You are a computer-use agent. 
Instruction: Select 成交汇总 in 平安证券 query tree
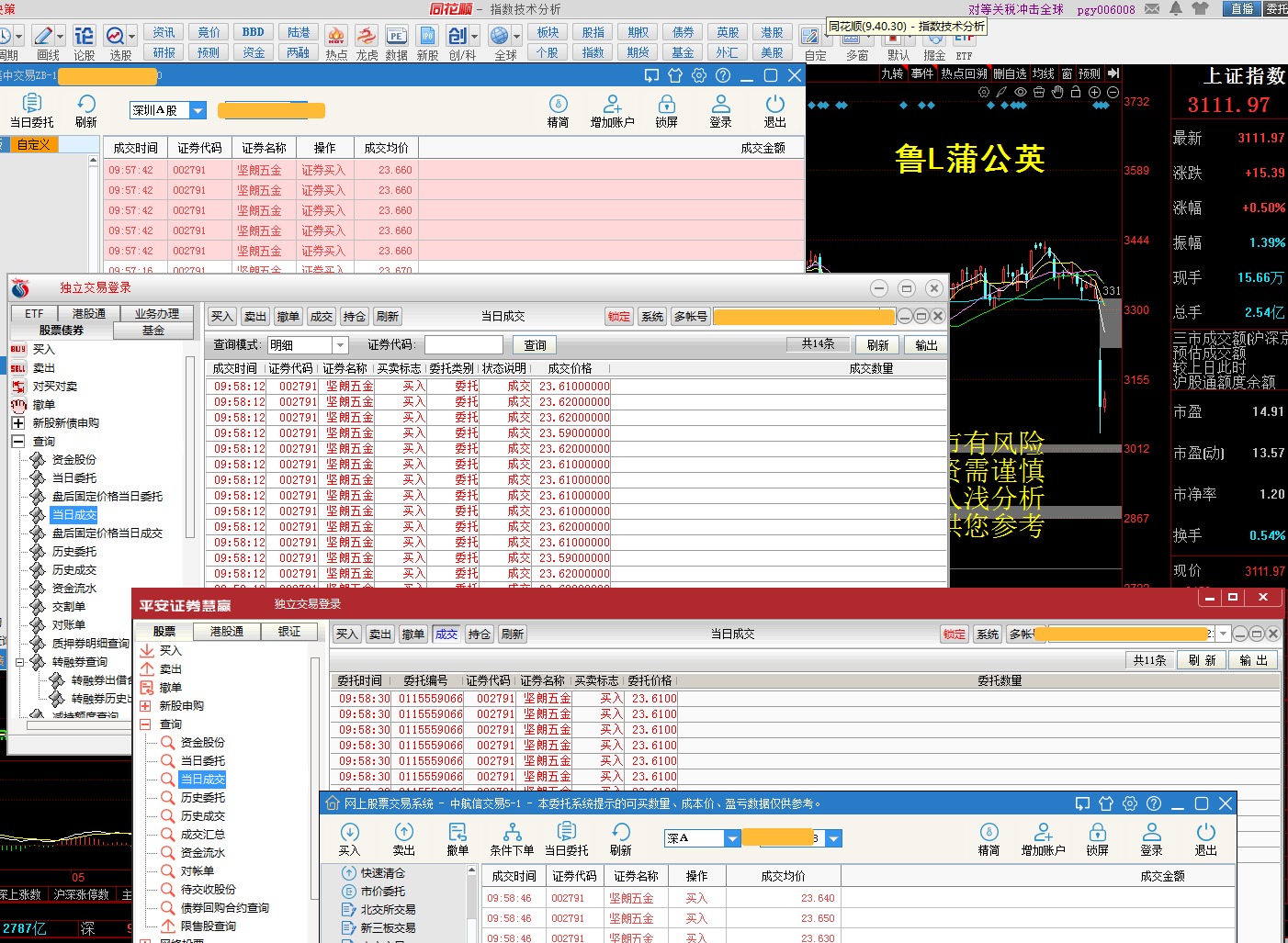tap(203, 835)
